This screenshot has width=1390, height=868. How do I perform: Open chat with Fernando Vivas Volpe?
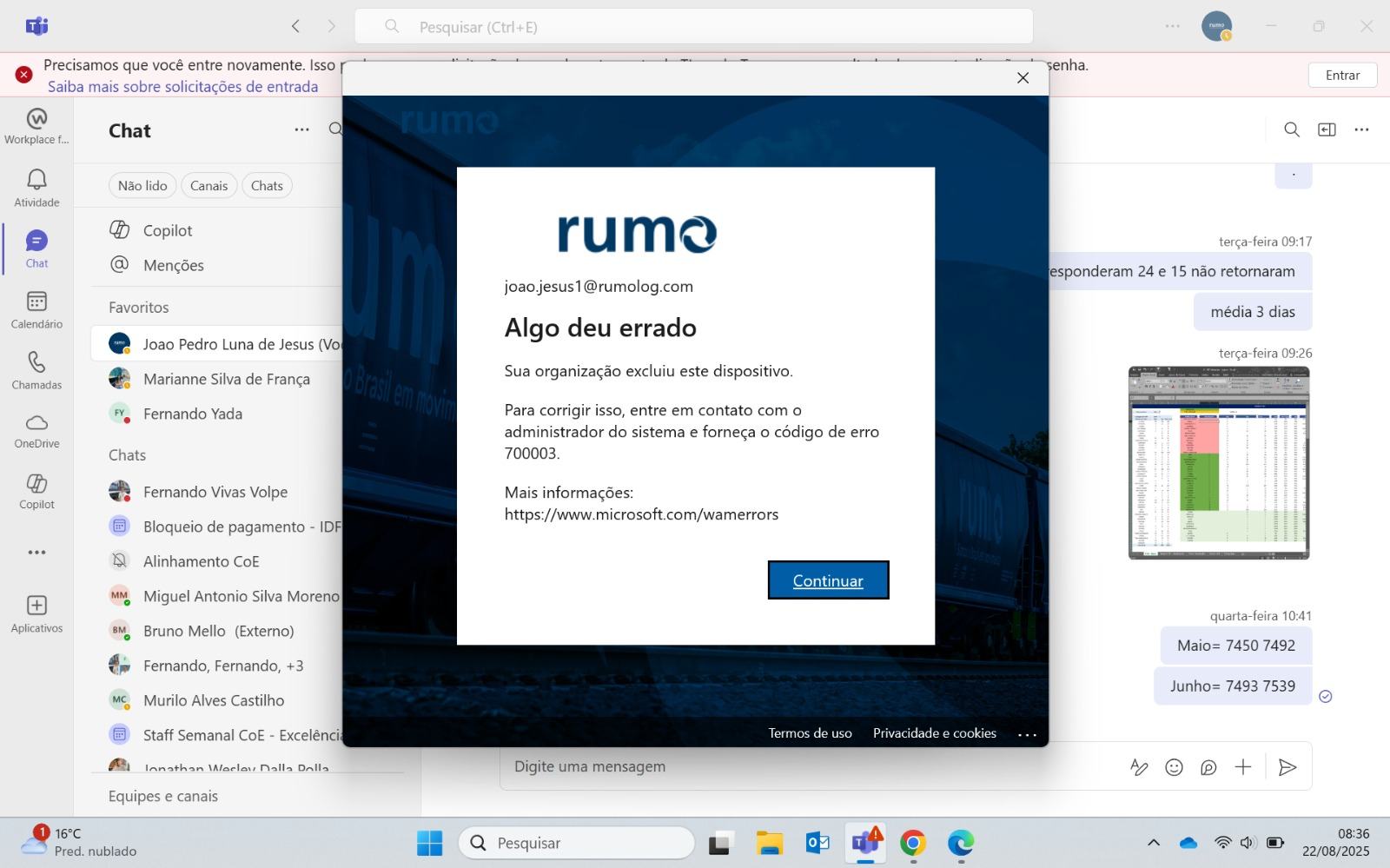[x=217, y=492]
